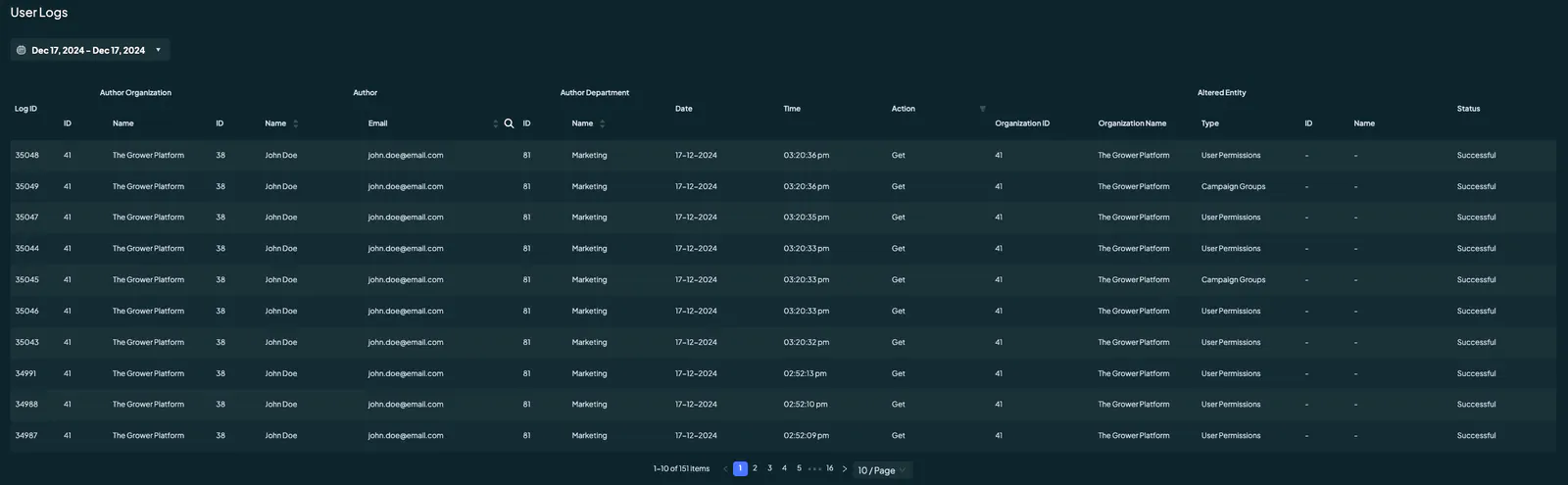Click the Time column header
1568x485 pixels.
tap(792, 109)
